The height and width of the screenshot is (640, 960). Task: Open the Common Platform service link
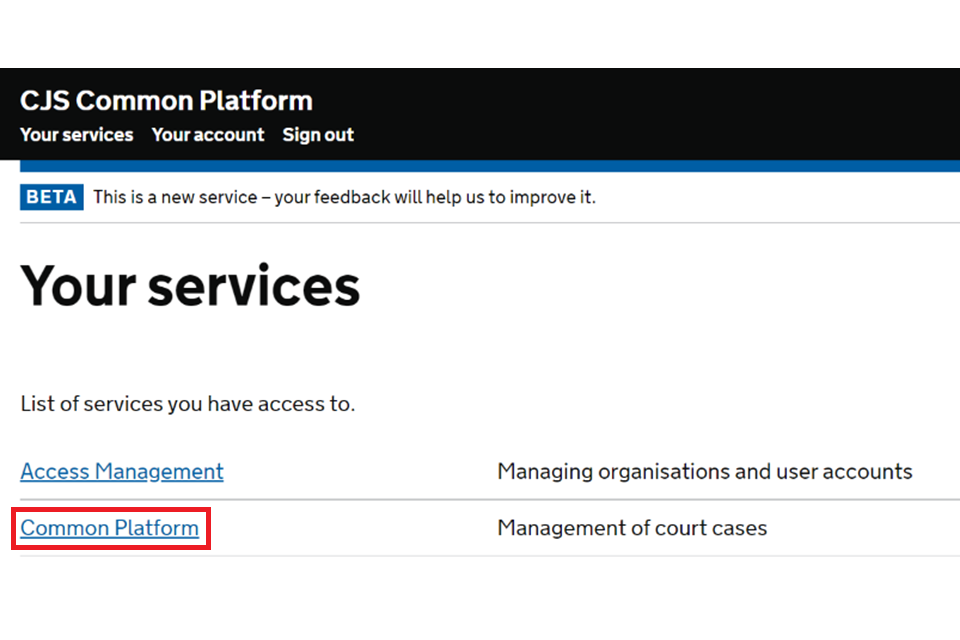pos(110,527)
